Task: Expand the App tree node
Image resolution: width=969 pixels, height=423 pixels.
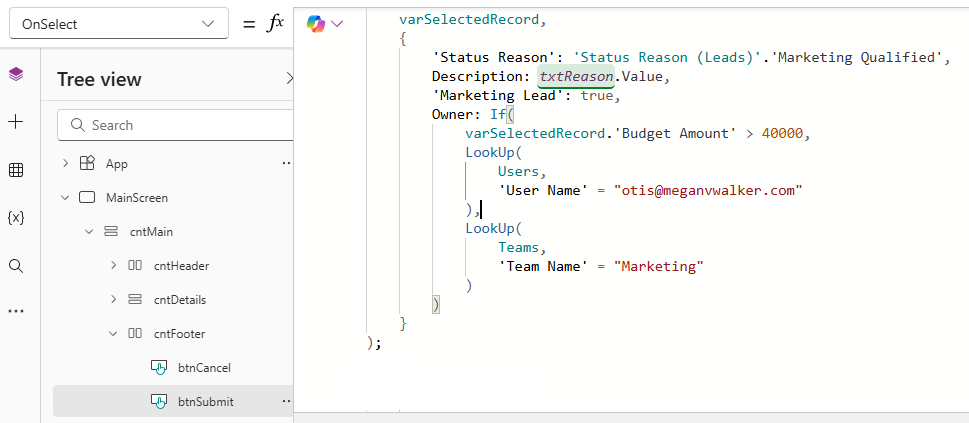Action: pos(66,163)
